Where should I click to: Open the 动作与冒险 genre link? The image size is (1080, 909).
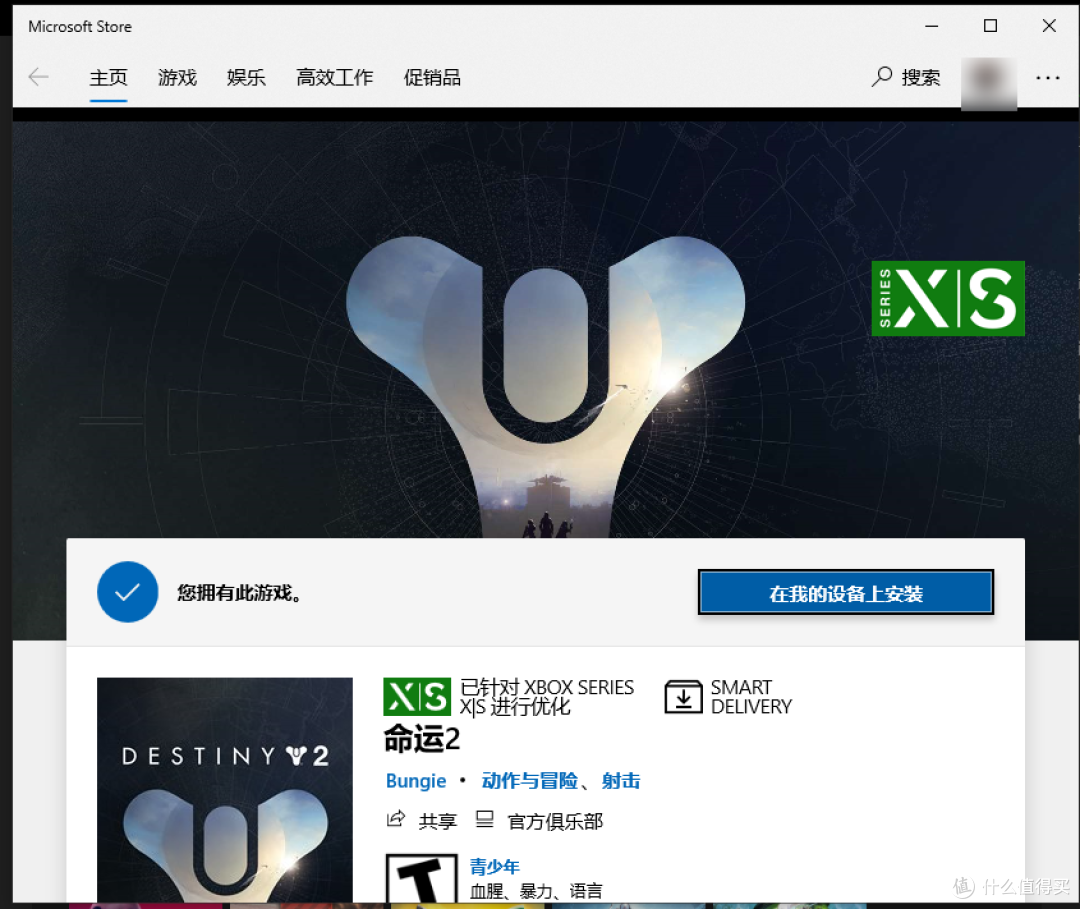530,781
